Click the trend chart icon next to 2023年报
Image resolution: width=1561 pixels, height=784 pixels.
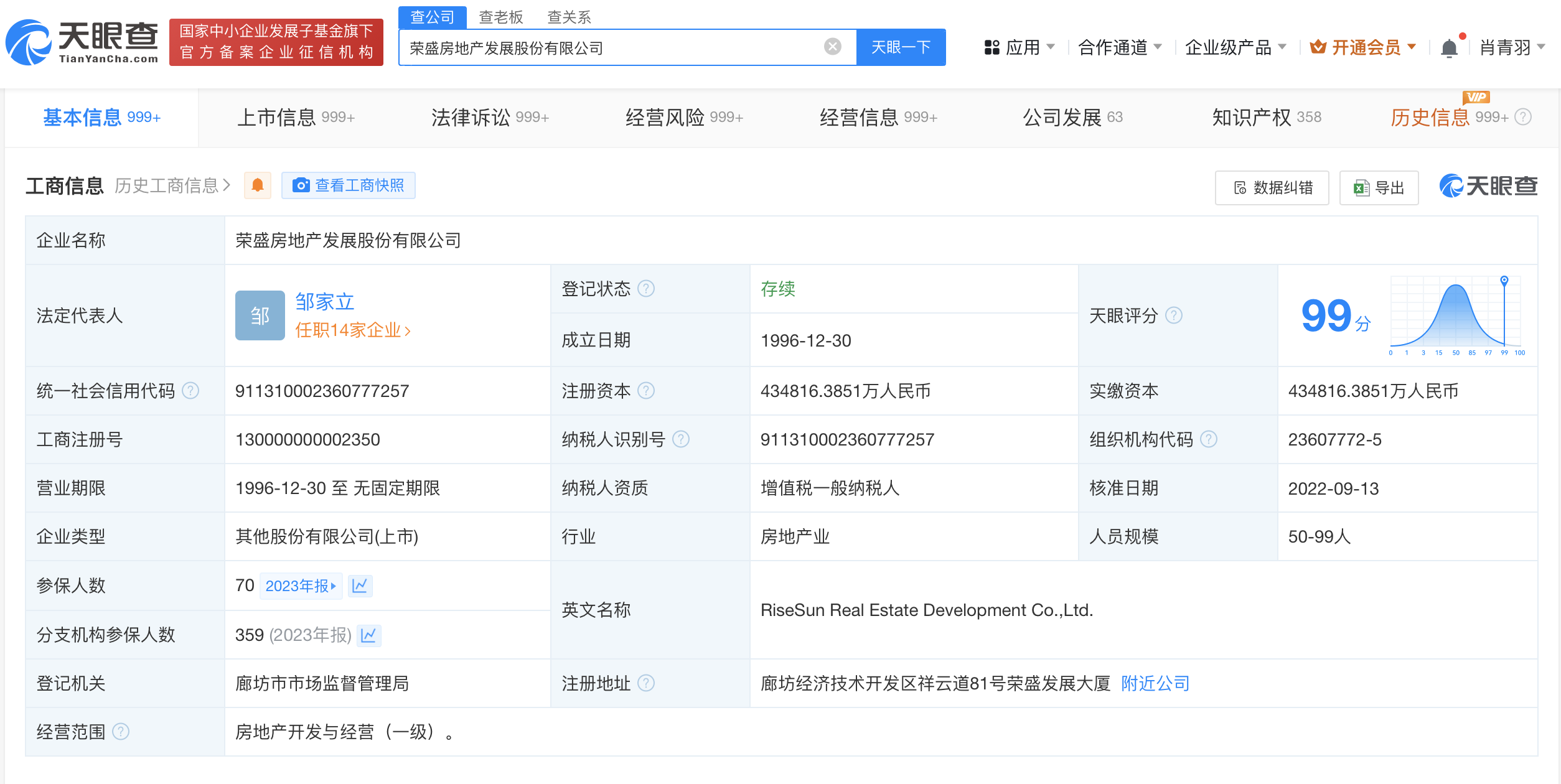coord(360,586)
